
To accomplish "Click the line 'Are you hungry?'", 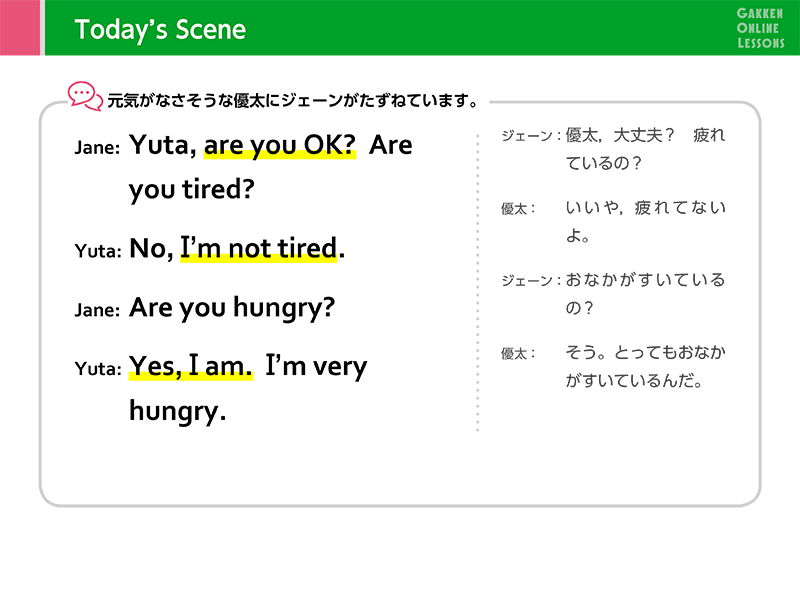I will [232, 308].
